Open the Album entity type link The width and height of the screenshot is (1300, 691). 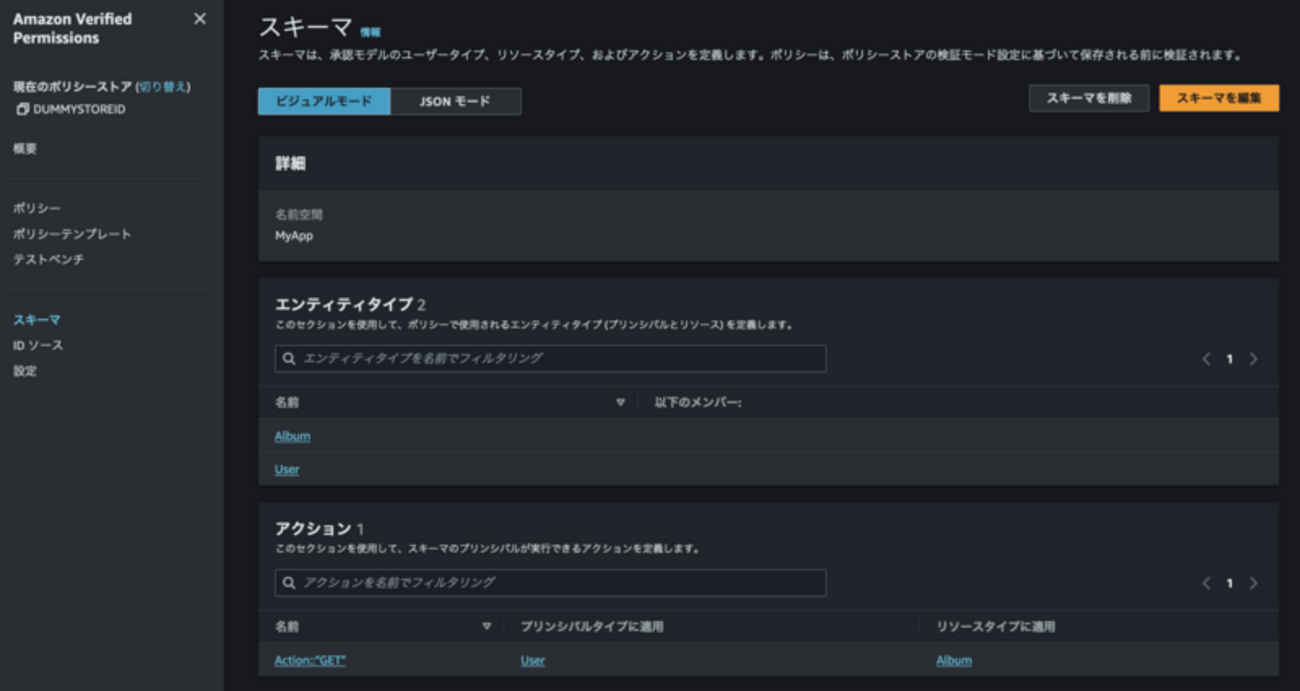pyautogui.click(x=293, y=436)
